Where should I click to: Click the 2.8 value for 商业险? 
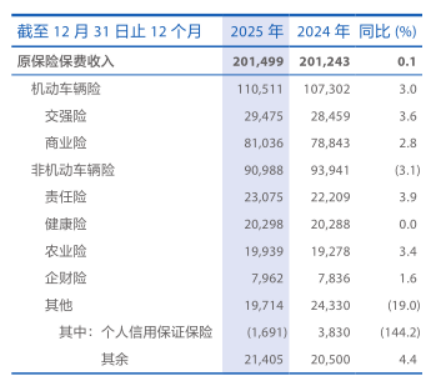pos(408,143)
